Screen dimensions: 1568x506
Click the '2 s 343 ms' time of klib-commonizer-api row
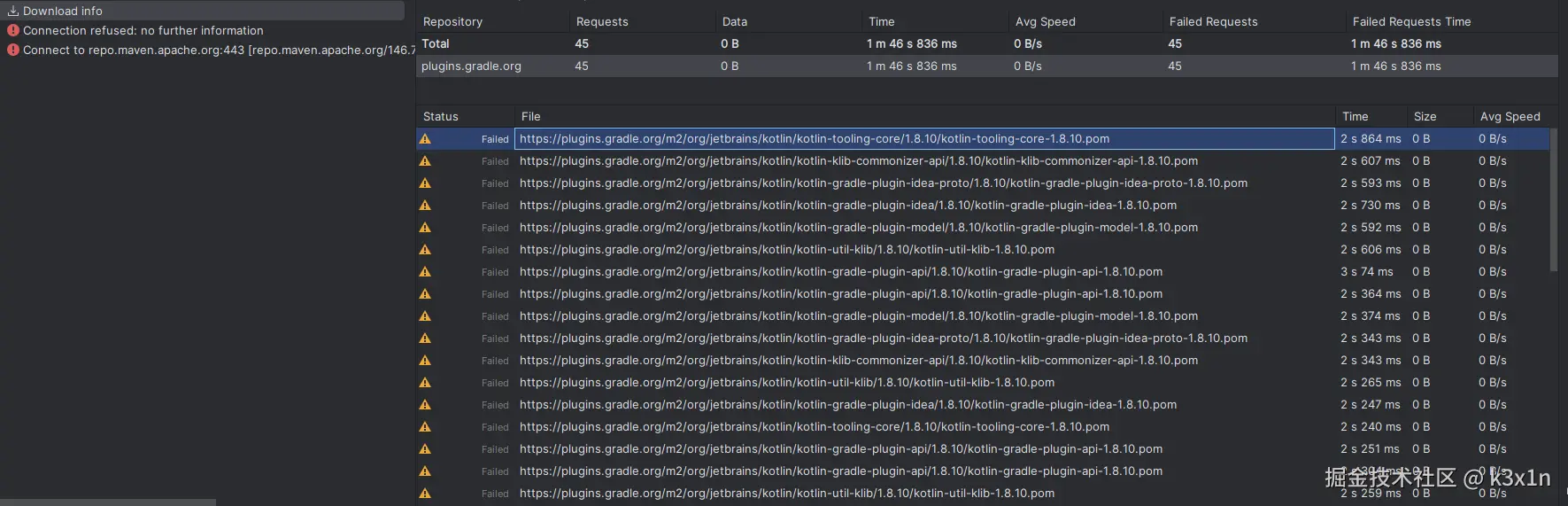[1371, 361]
